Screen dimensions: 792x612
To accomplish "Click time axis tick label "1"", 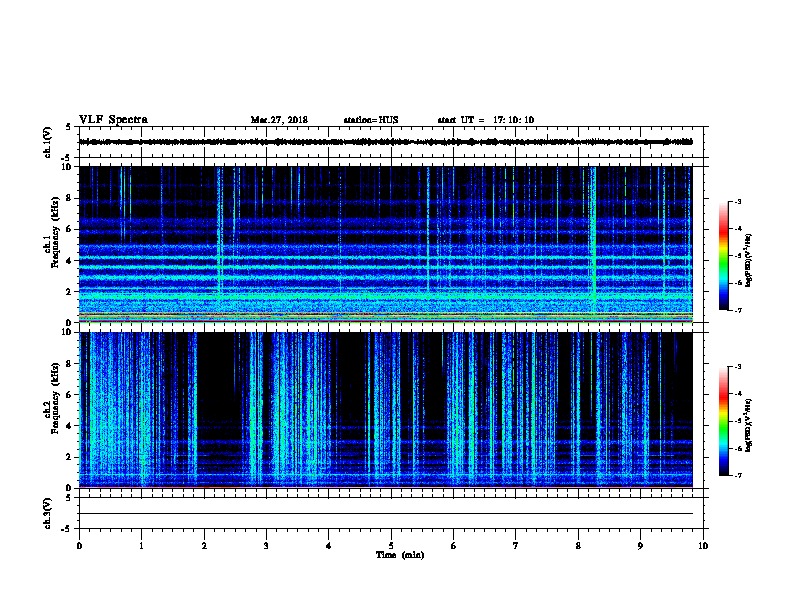I will (x=141, y=546).
